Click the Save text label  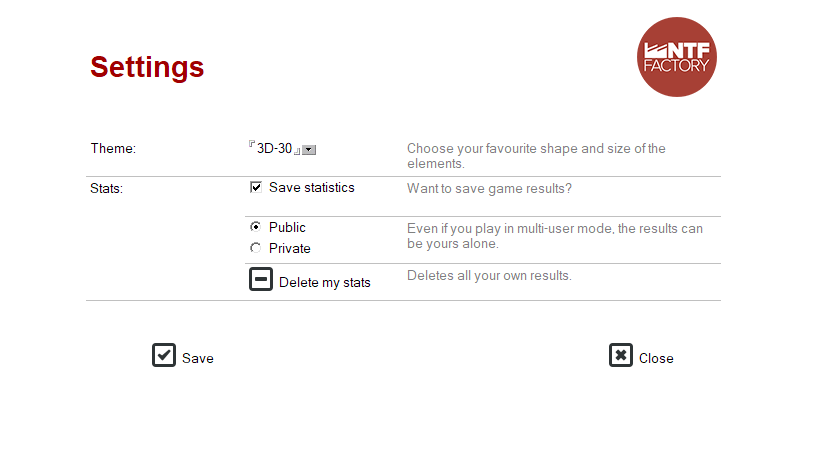(198, 358)
